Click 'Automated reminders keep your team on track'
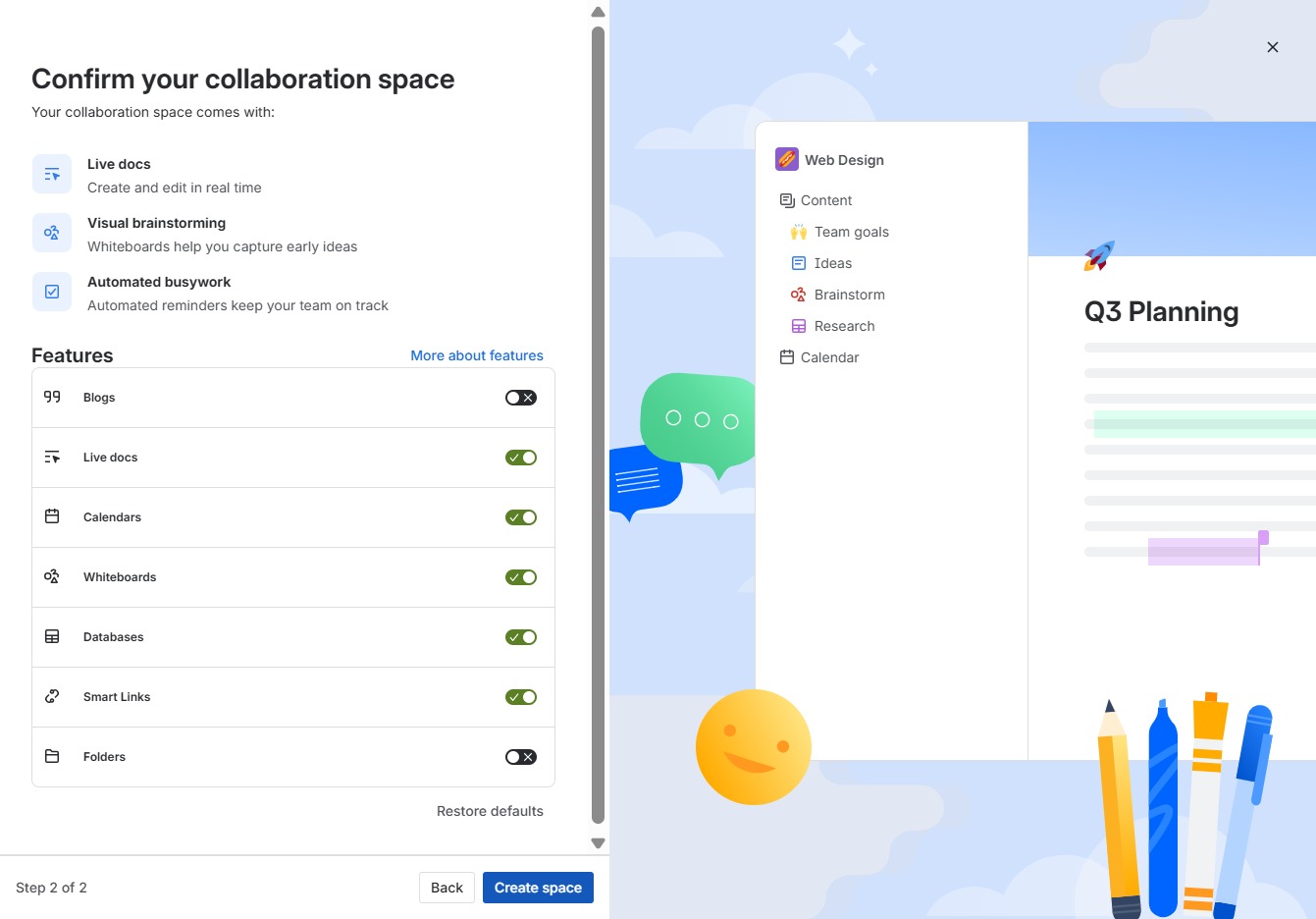 pyautogui.click(x=238, y=305)
